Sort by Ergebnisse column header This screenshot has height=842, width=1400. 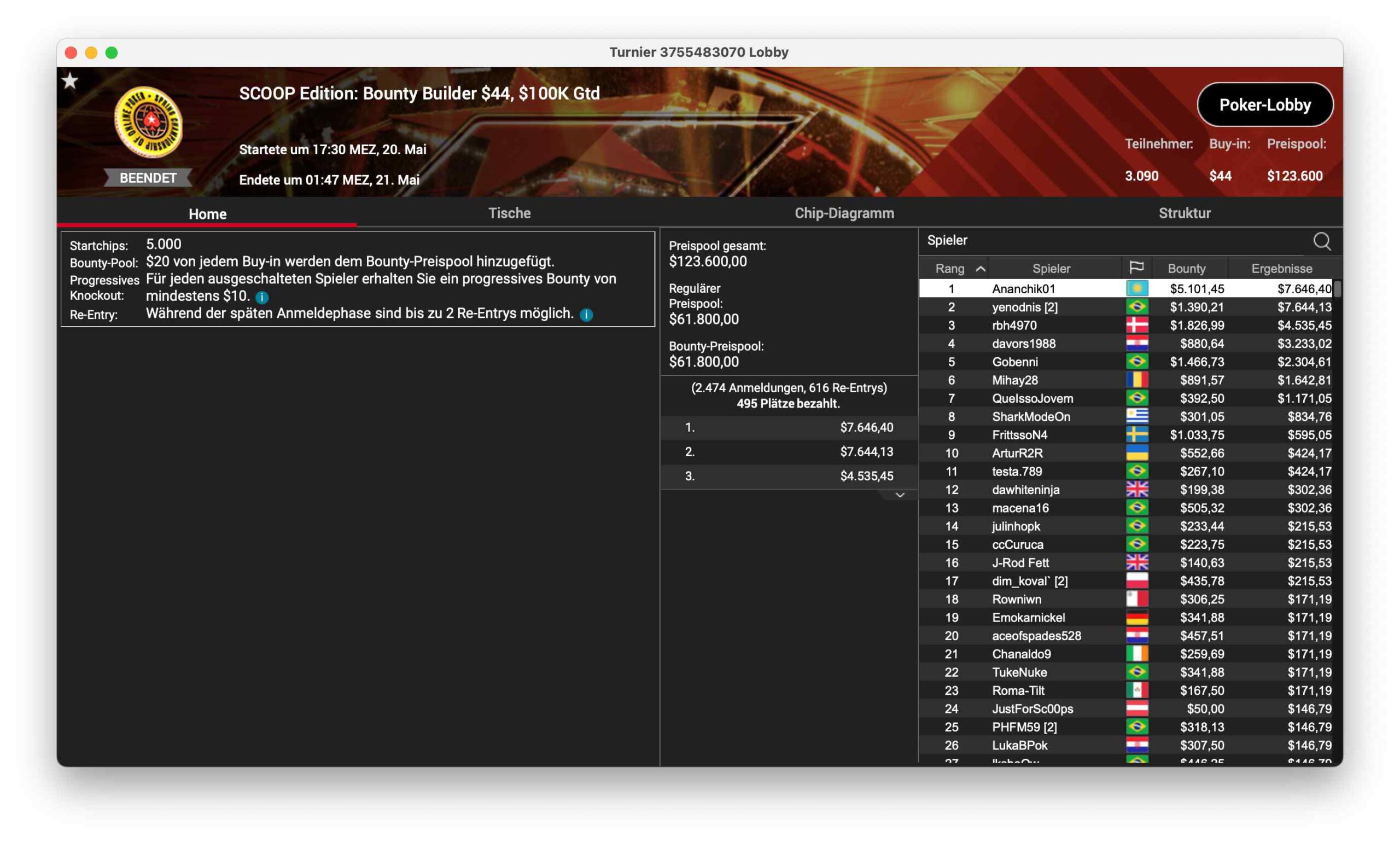click(x=1281, y=269)
